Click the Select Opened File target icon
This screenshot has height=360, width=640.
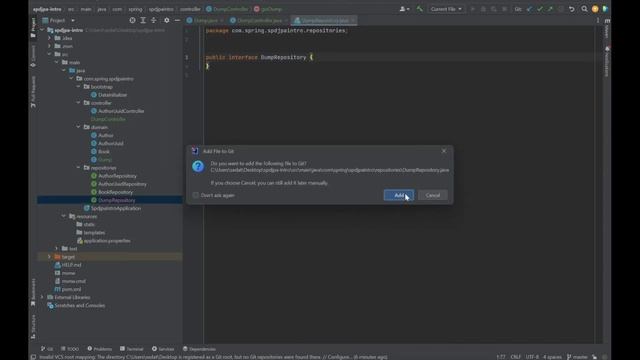132,20
